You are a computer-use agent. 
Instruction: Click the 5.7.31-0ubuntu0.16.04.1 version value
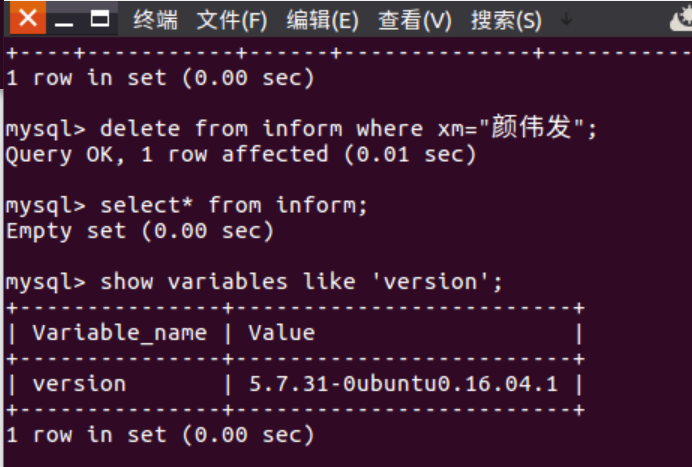[x=403, y=384]
